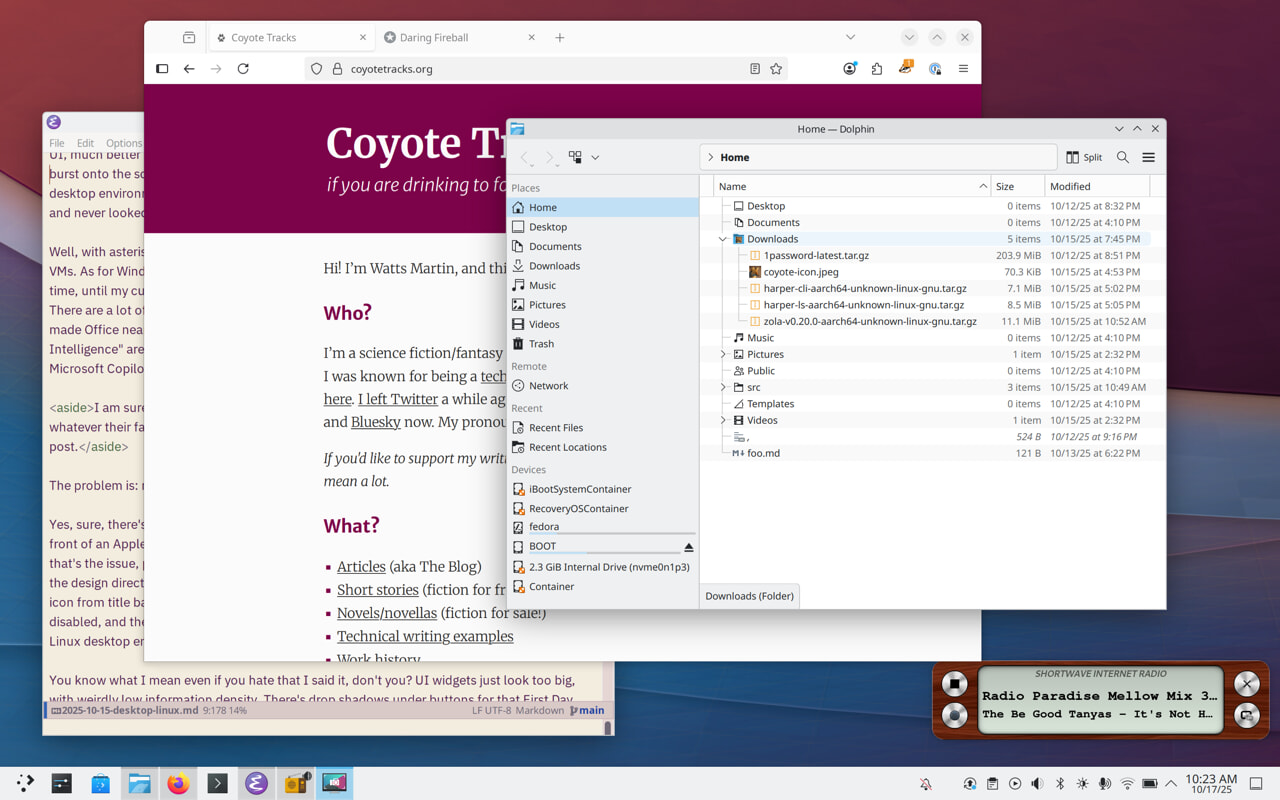Eject the BOOT device
This screenshot has height=800, width=1280.
pos(688,547)
